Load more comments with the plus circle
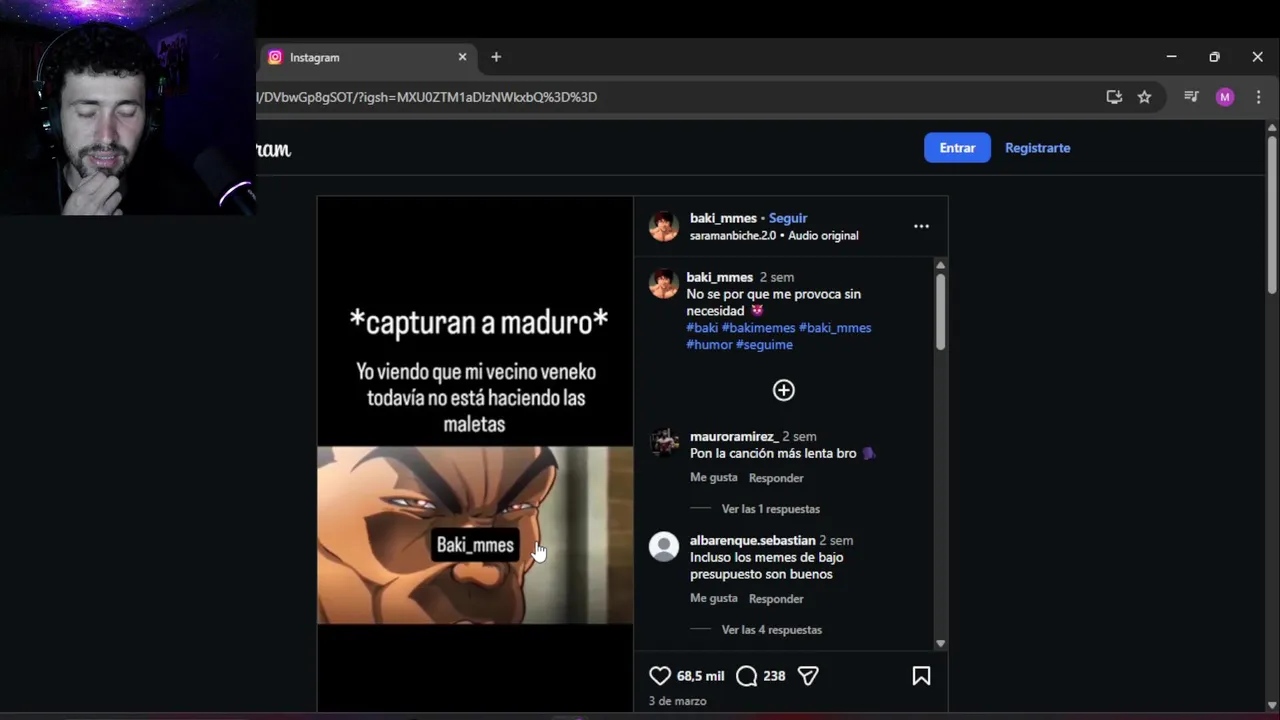The image size is (1280, 720). (784, 390)
